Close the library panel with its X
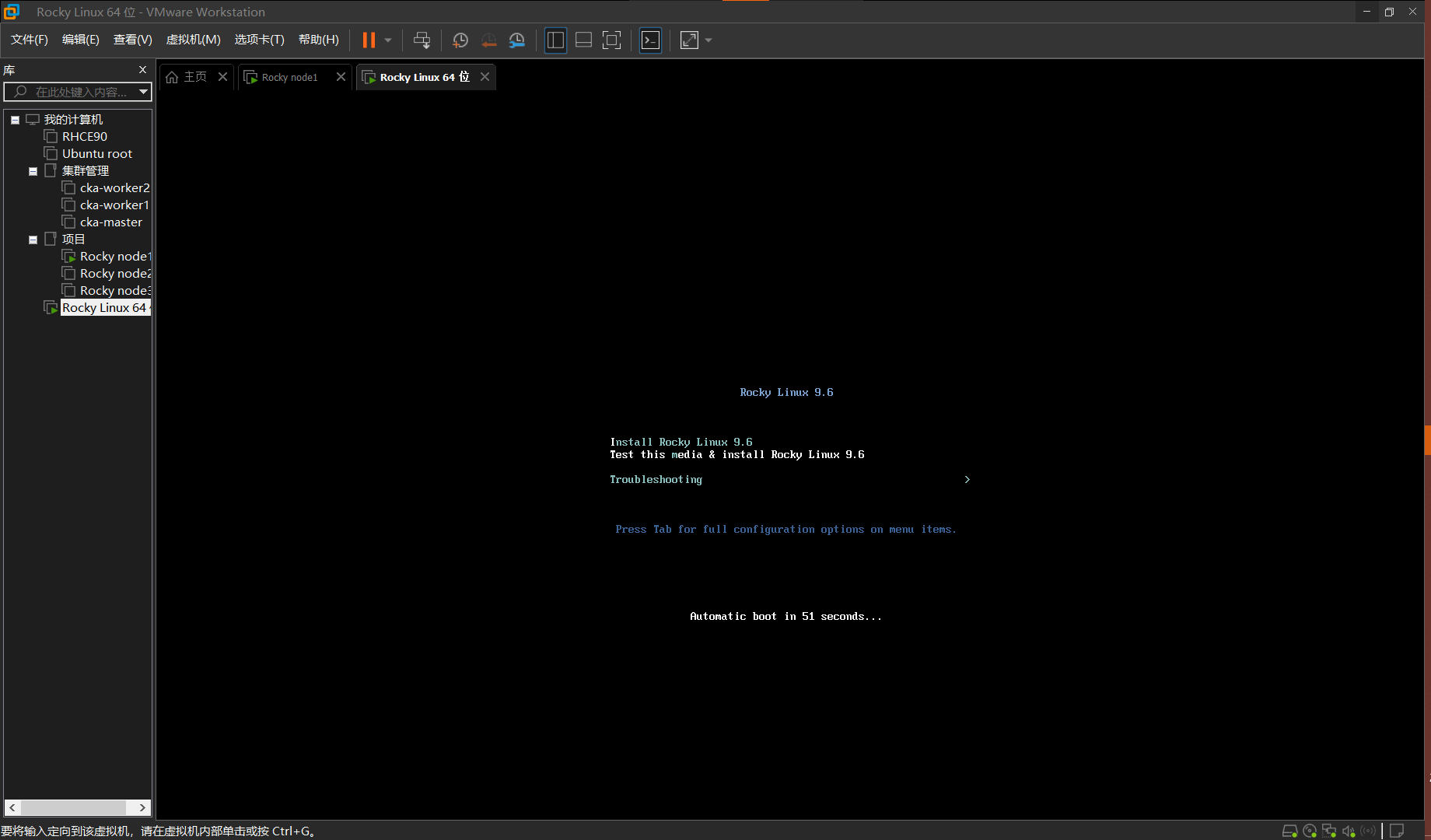1431x840 pixels. point(142,70)
